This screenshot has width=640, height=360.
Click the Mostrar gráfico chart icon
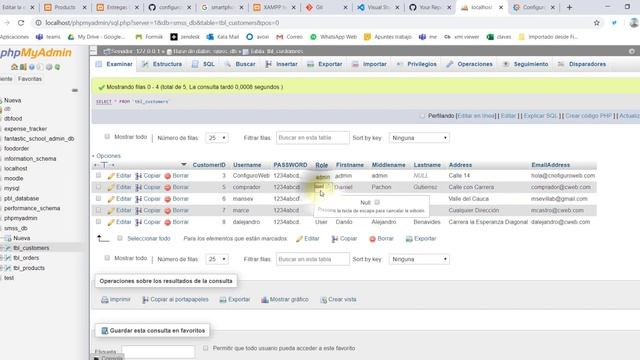(x=264, y=300)
